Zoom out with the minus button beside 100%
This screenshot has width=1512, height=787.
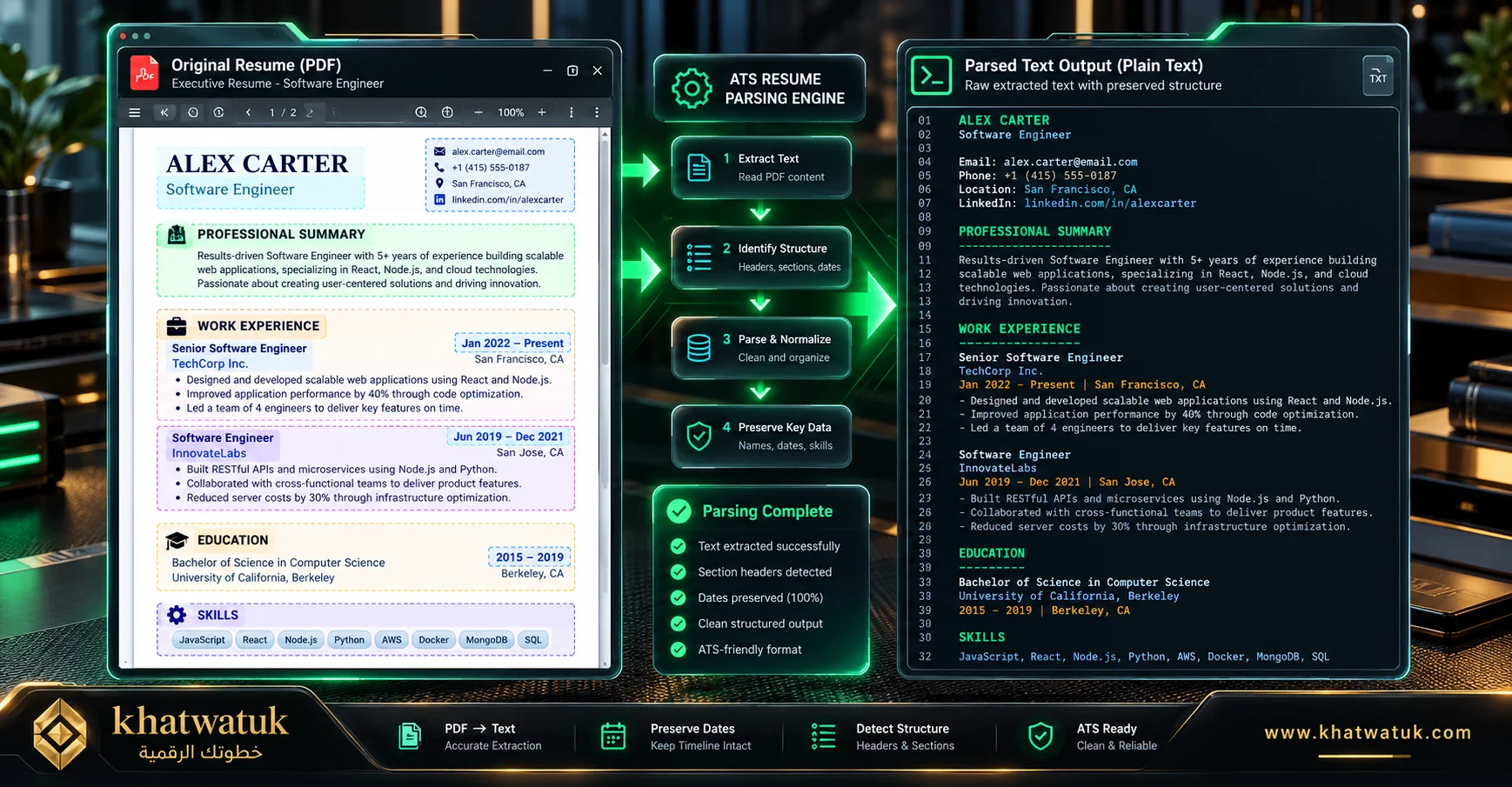(478, 112)
